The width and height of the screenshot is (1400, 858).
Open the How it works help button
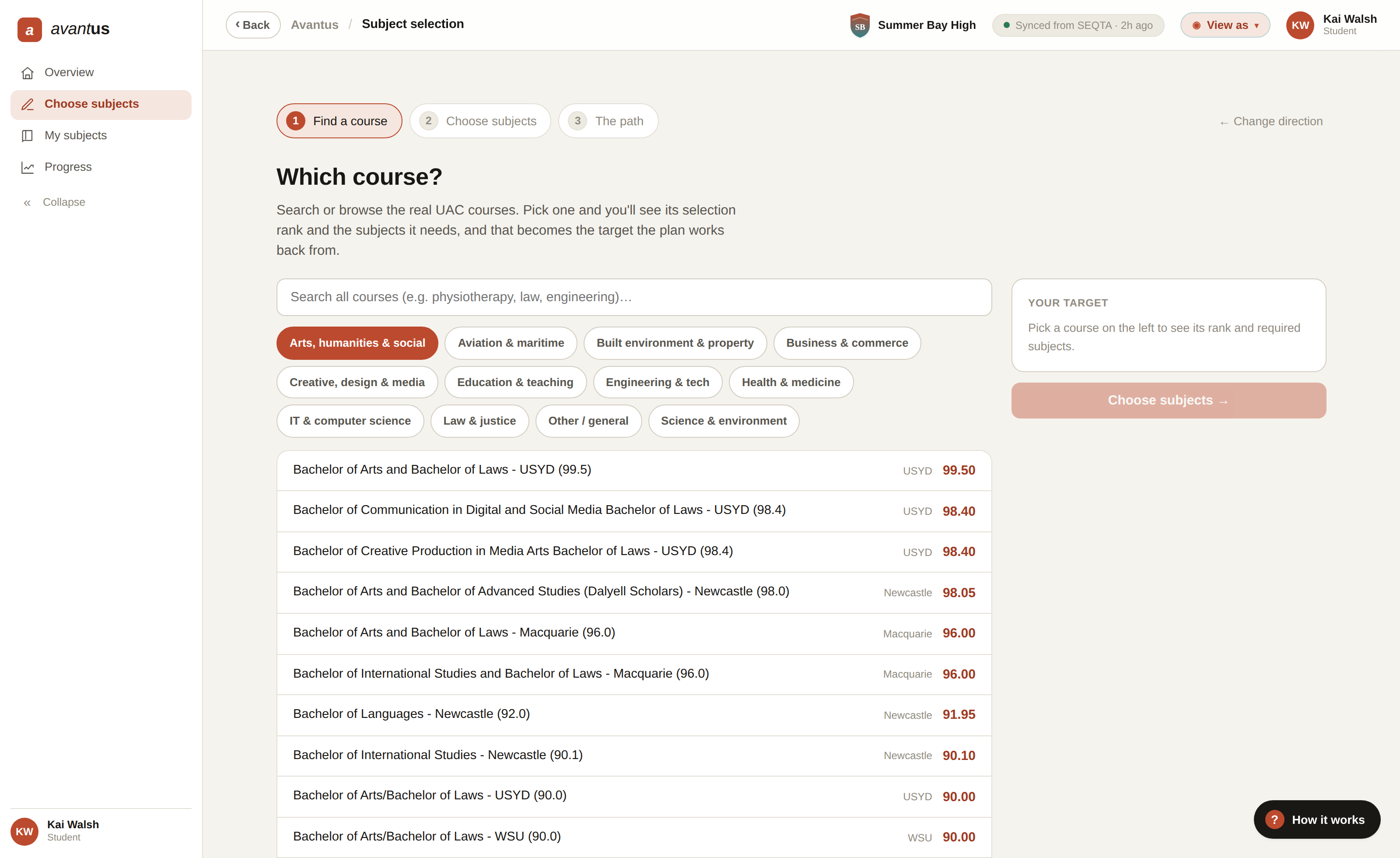point(1316,819)
